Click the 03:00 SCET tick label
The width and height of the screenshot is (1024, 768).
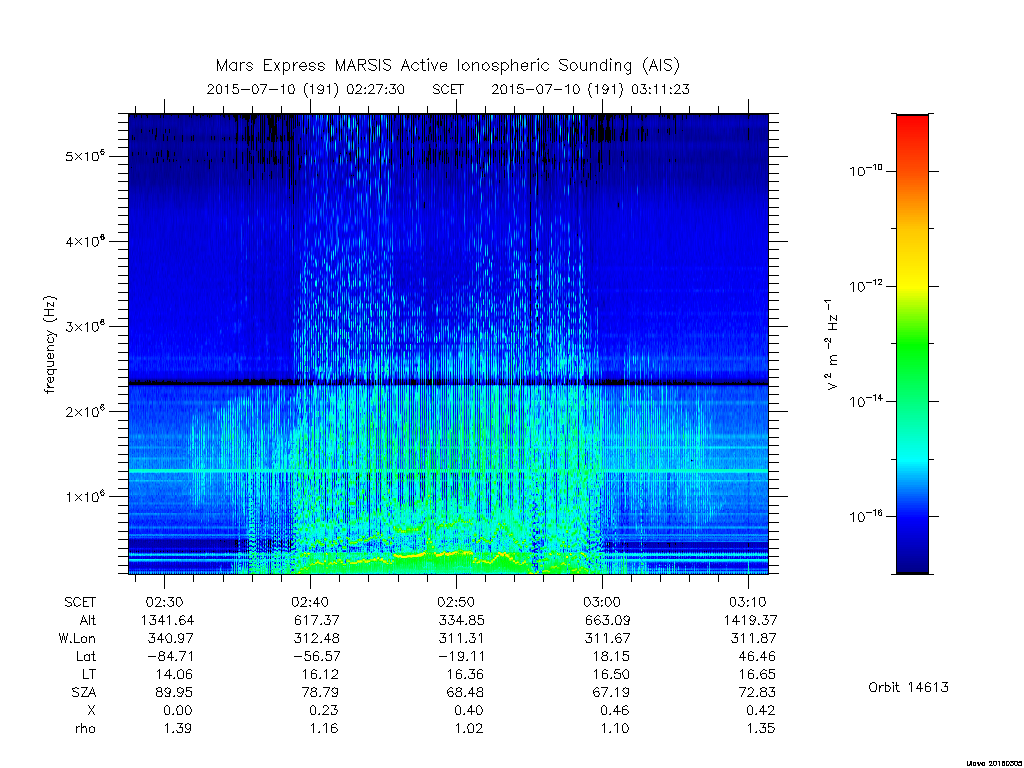601,602
